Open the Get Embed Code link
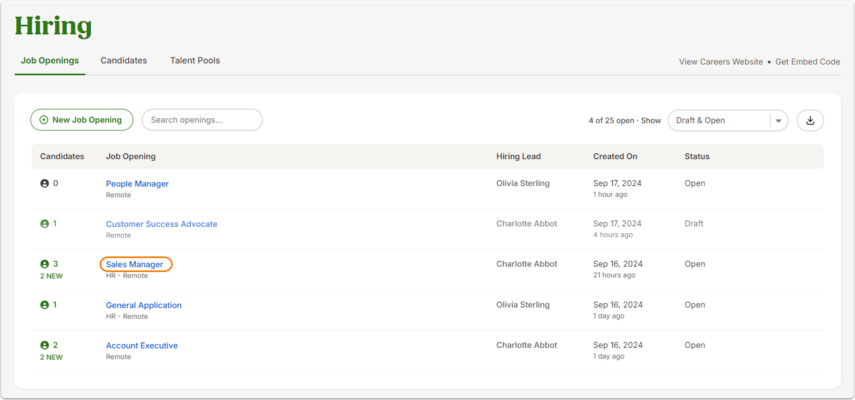The height and width of the screenshot is (400, 855). coord(808,62)
